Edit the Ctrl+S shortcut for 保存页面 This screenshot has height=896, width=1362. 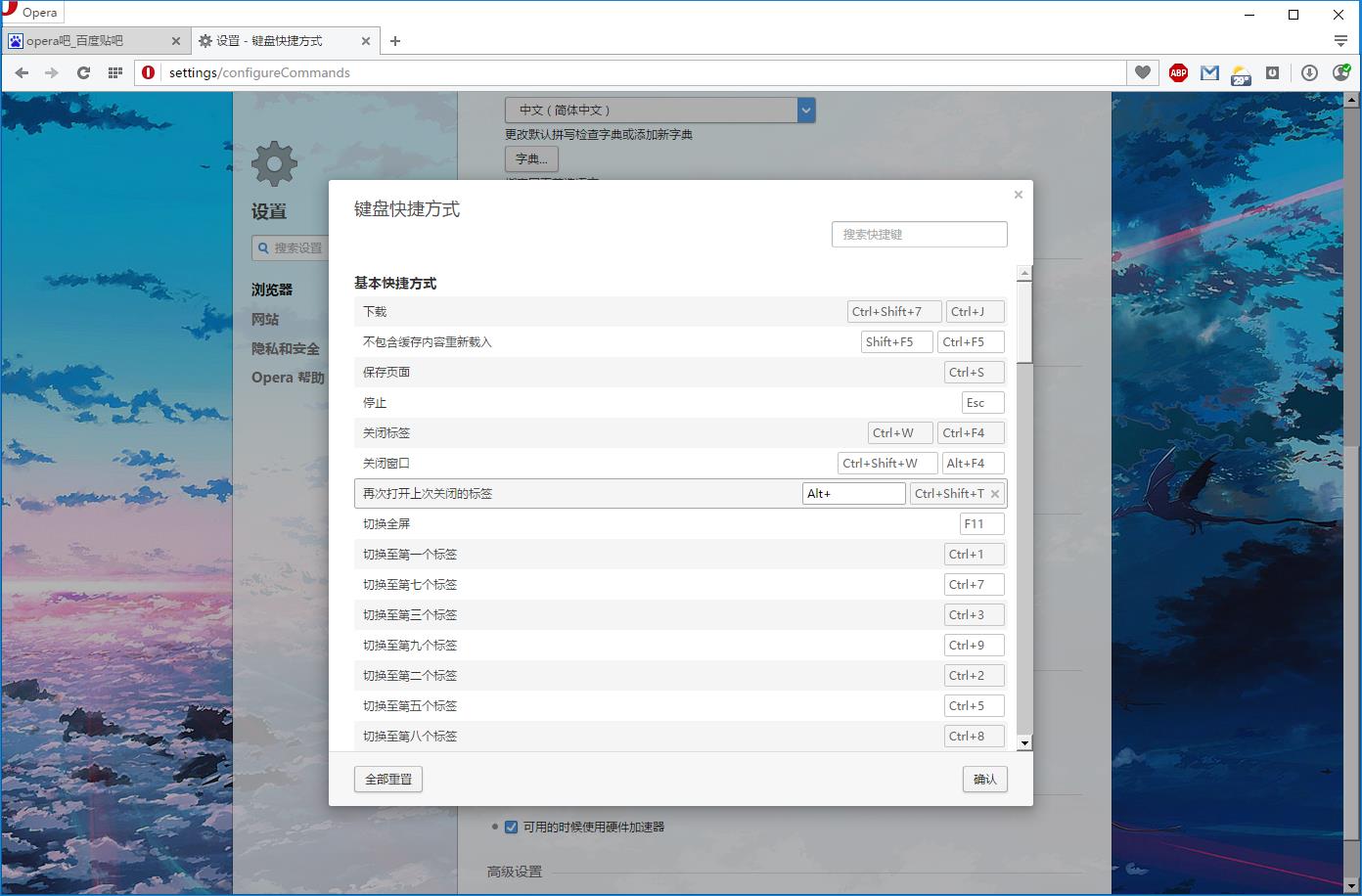click(975, 373)
